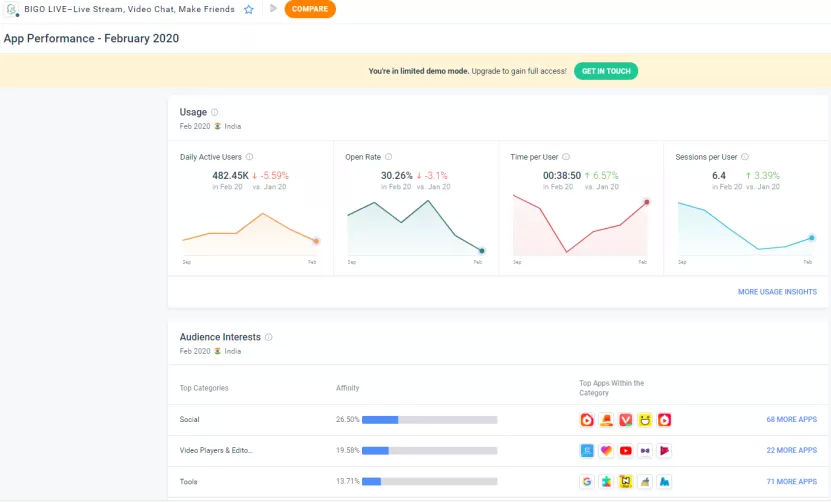Click info icon beside Time per User
This screenshot has height=503, width=831.
[x=566, y=157]
